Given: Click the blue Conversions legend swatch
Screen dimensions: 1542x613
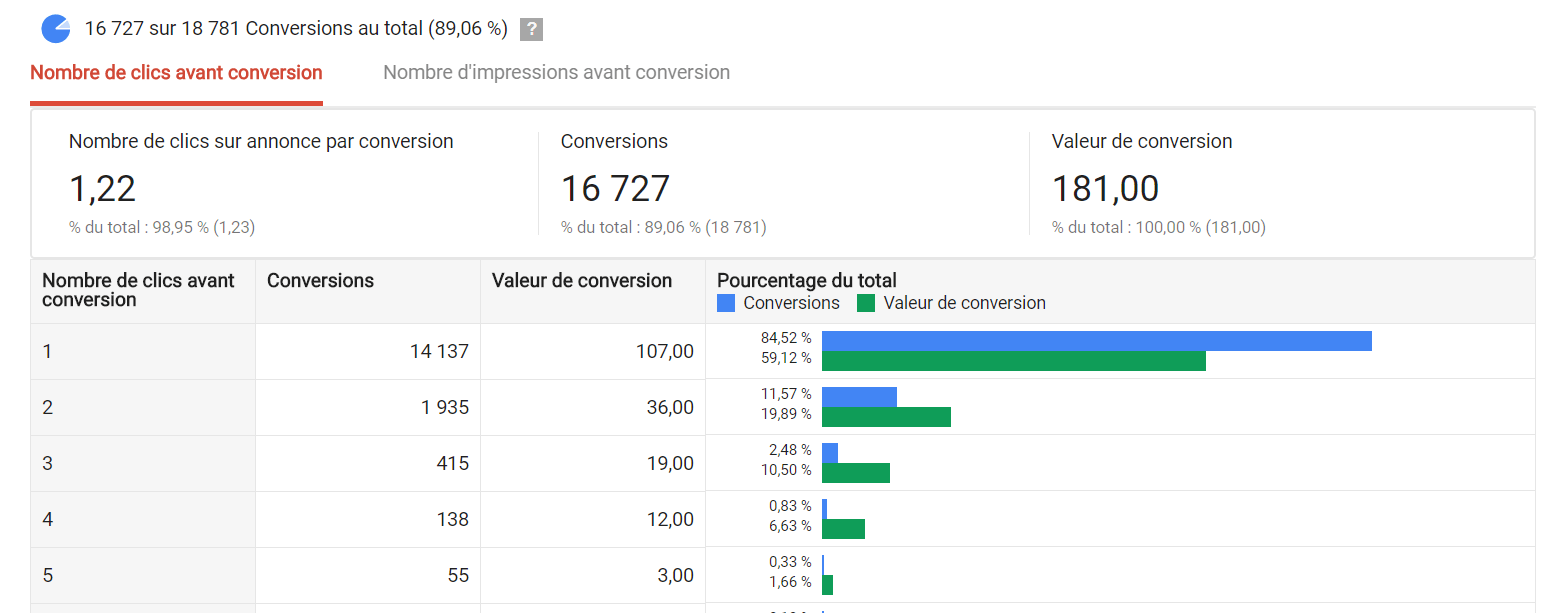Looking at the screenshot, I should 724,302.
